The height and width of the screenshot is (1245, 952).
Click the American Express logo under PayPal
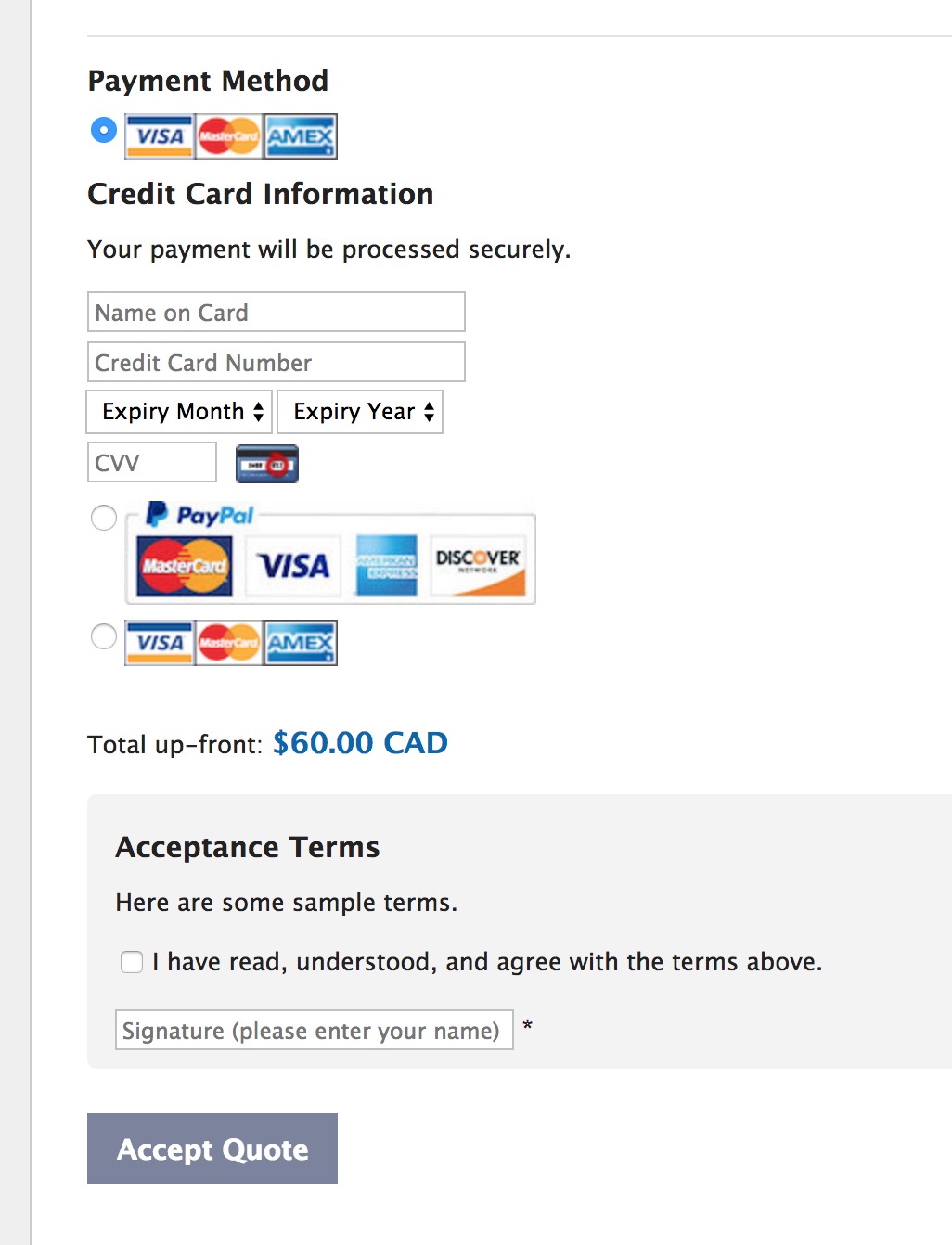[387, 565]
